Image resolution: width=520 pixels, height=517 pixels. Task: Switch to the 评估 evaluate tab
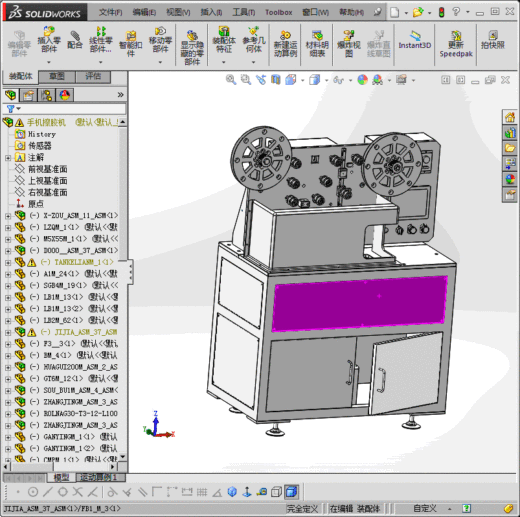pos(93,76)
